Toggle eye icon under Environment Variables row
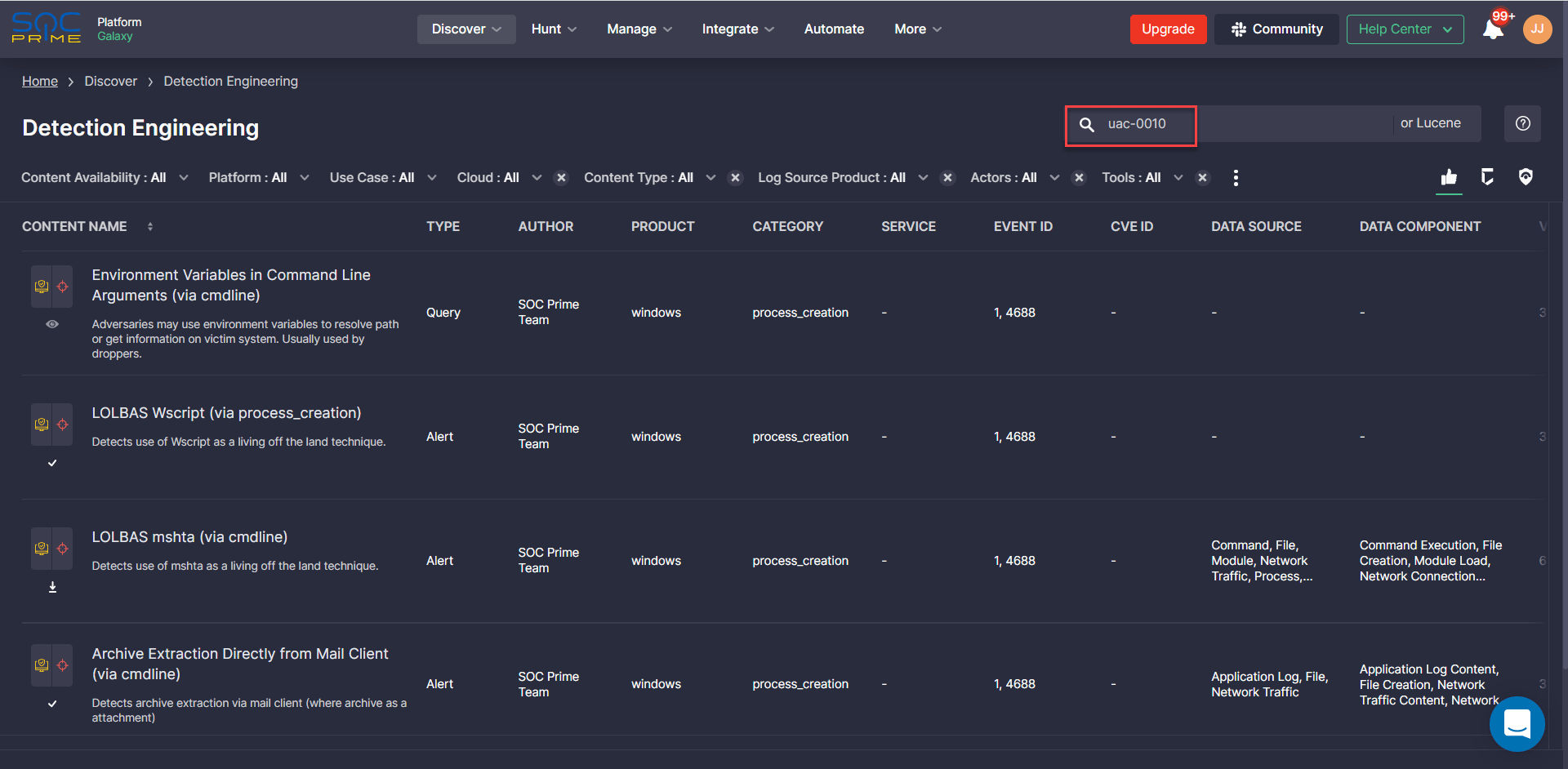This screenshot has height=769, width=1568. point(52,324)
